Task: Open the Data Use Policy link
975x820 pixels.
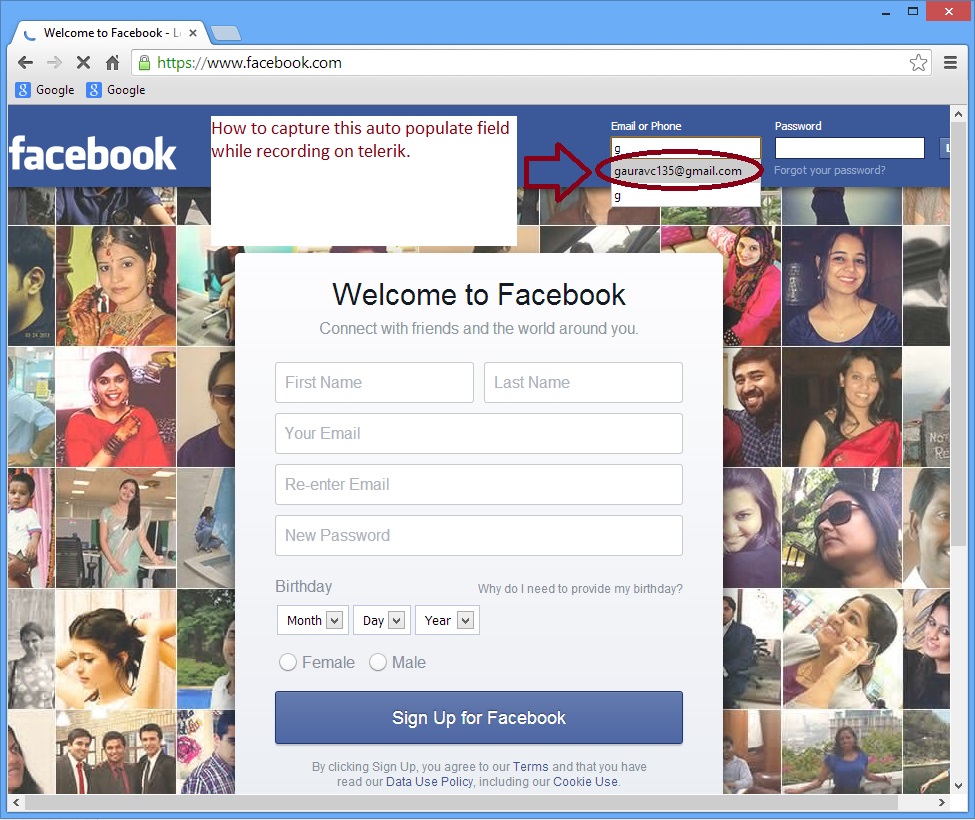Action: click(429, 781)
